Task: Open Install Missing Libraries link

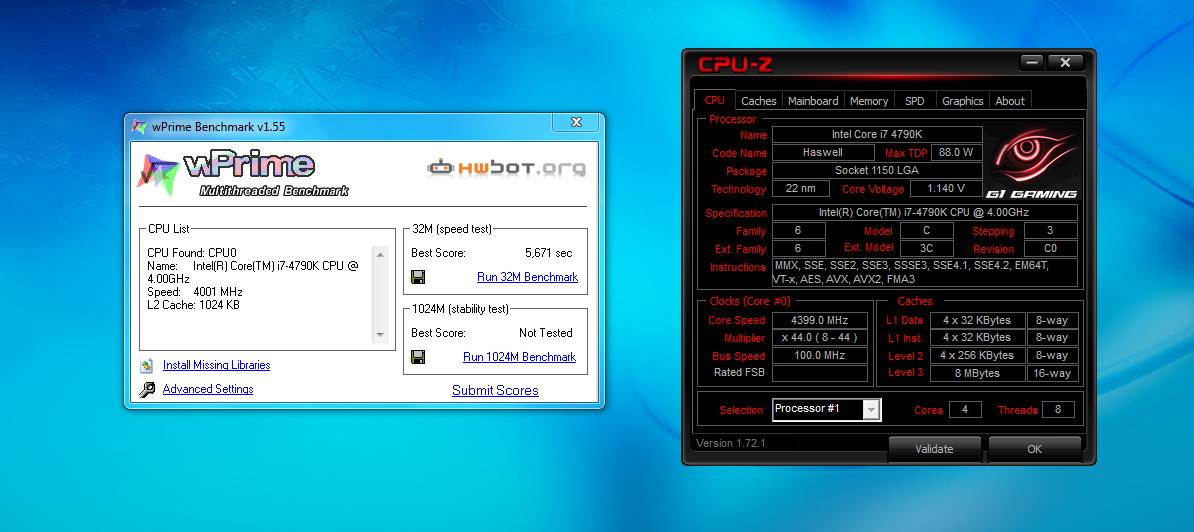Action: [x=216, y=365]
